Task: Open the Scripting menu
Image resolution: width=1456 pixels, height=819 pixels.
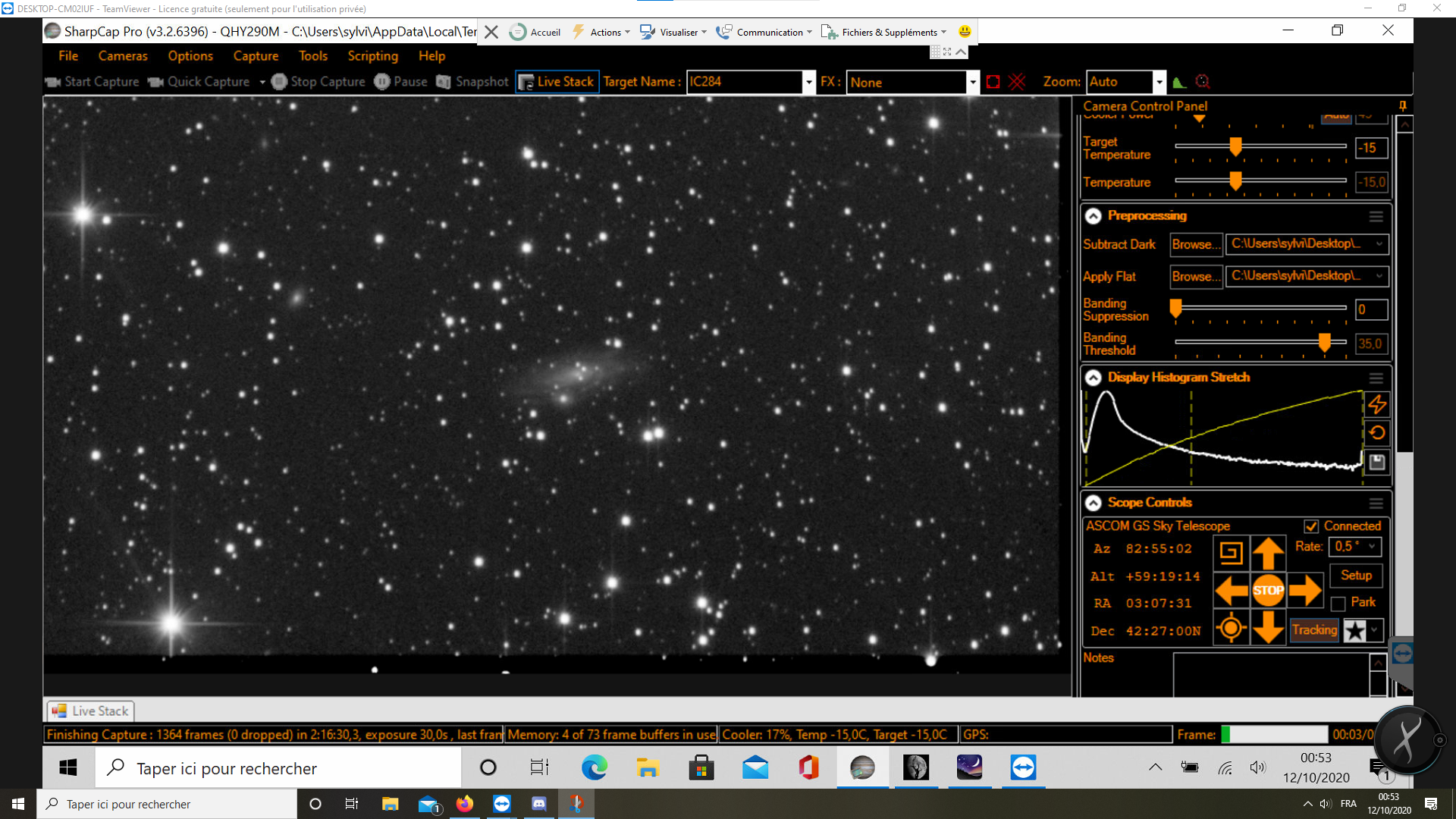Action: click(x=372, y=56)
